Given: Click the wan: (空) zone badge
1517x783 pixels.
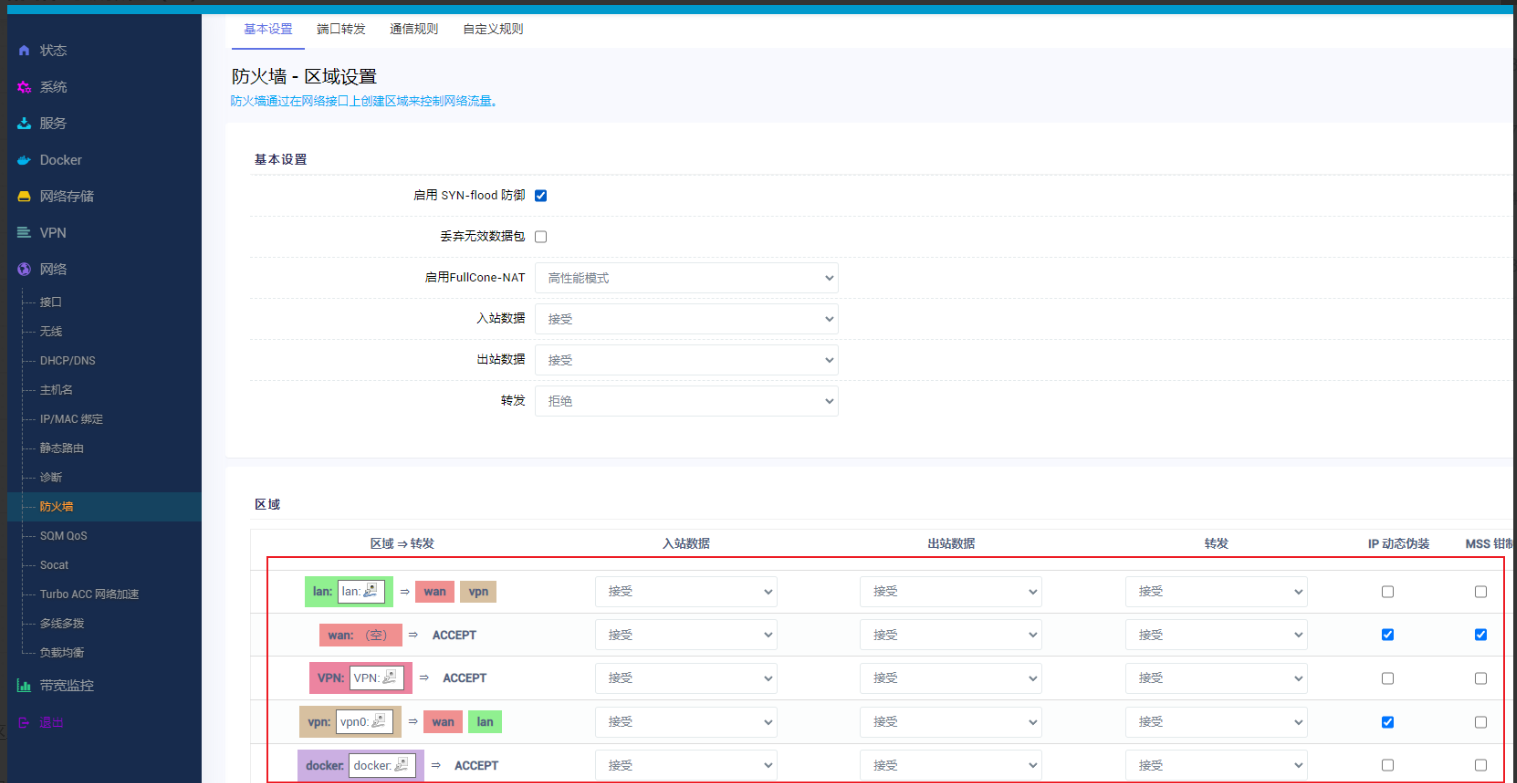Looking at the screenshot, I should (360, 635).
